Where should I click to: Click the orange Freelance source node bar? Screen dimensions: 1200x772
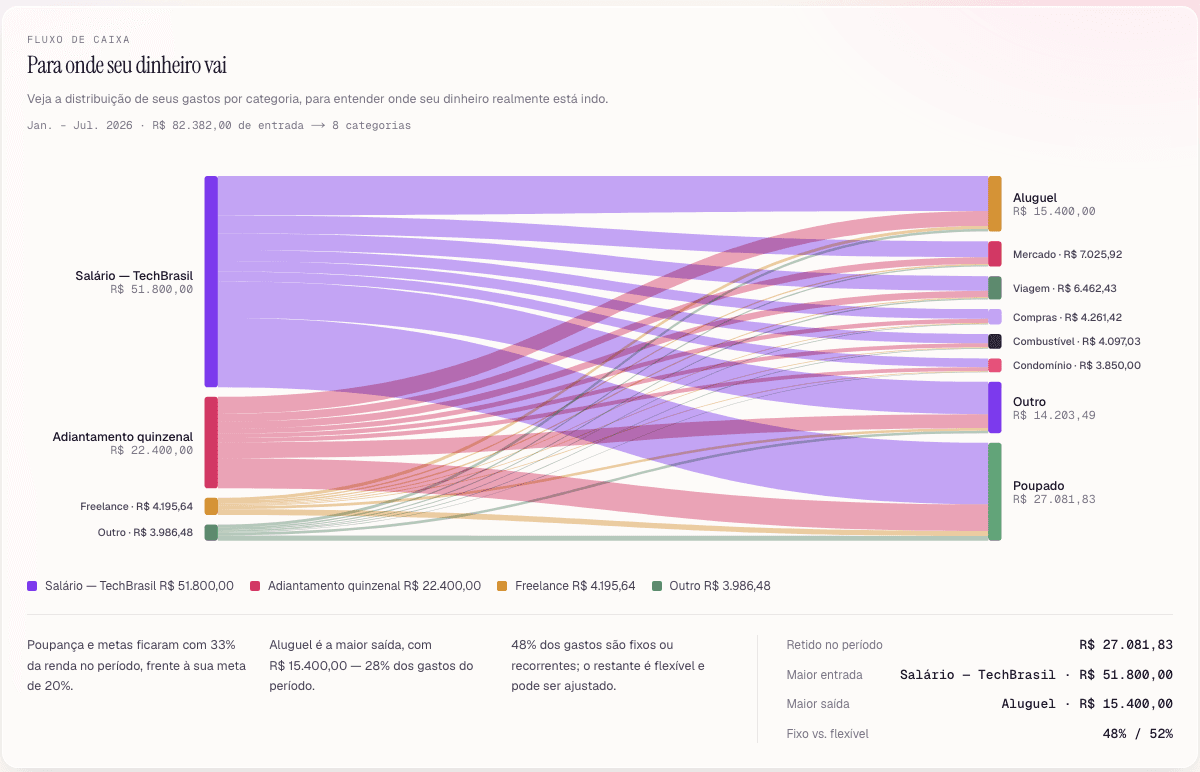click(x=211, y=506)
